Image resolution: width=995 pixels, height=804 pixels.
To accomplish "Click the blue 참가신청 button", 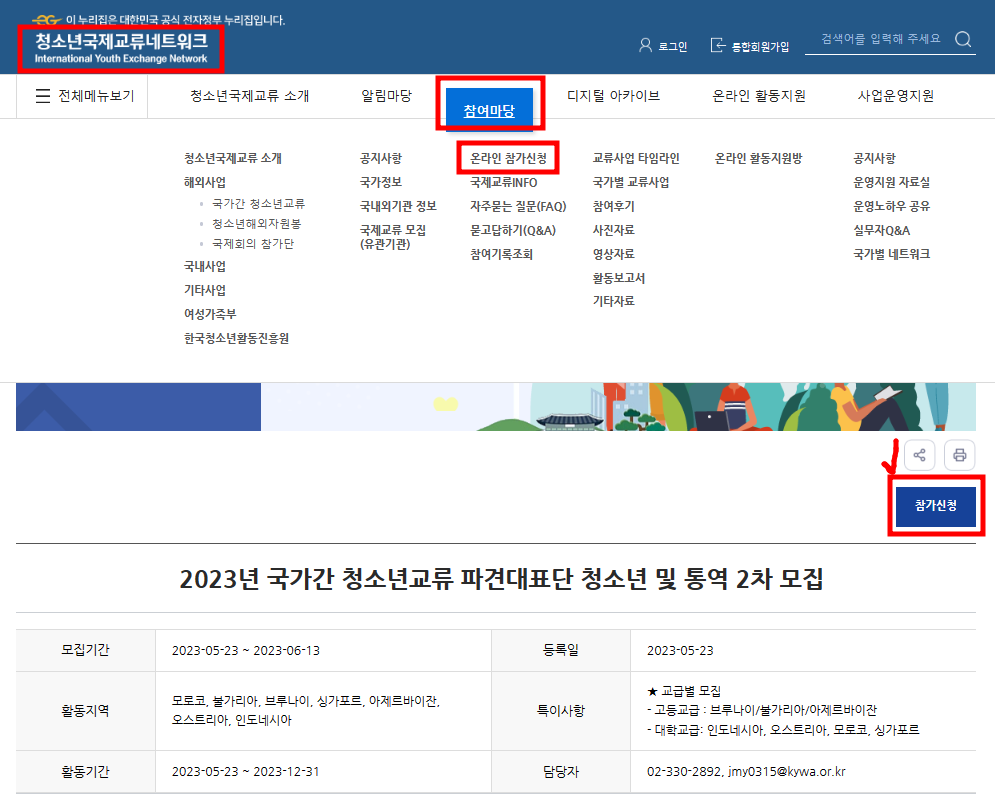I will [935, 506].
